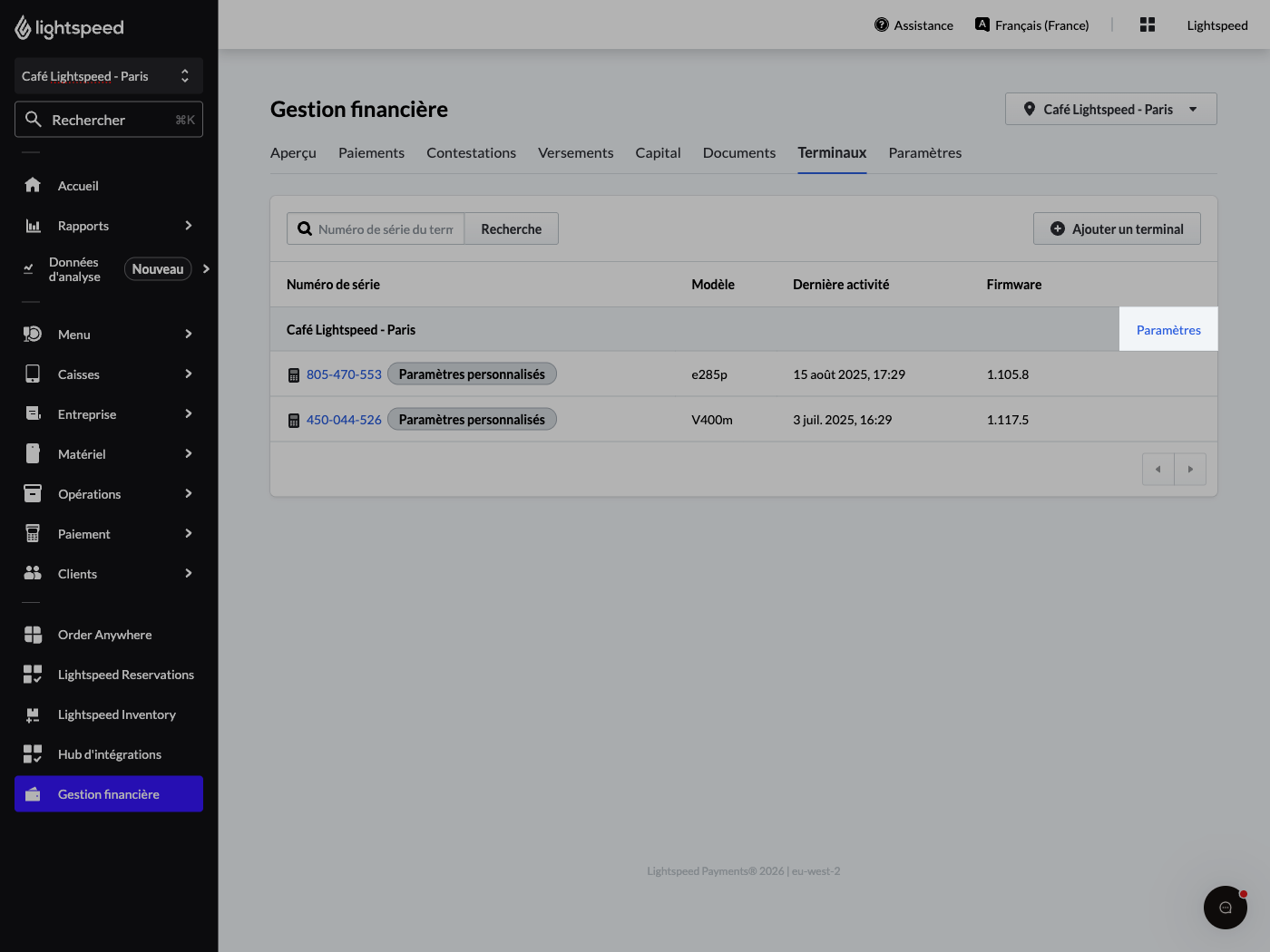The image size is (1270, 952).
Task: Go to next page of terminals
Action: 1190,469
